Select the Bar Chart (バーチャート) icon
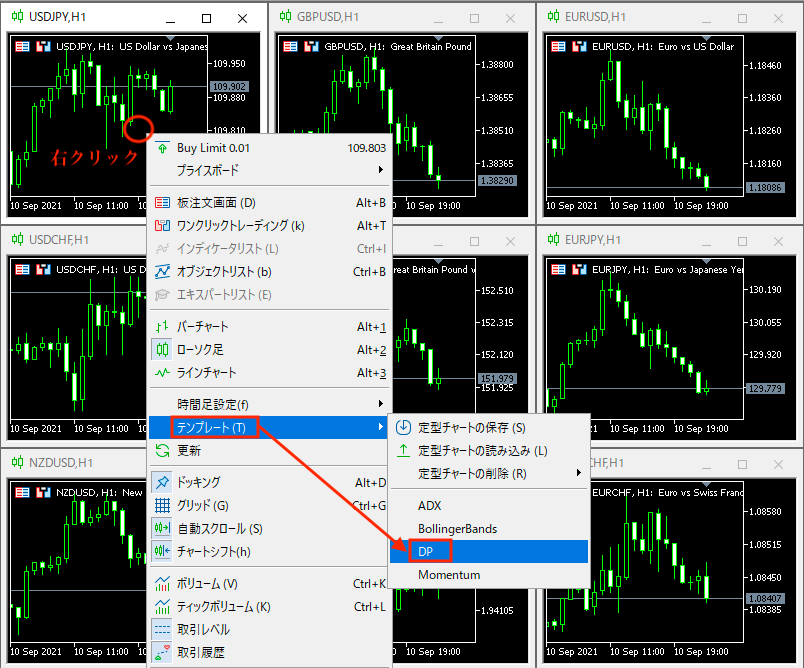 coord(162,327)
